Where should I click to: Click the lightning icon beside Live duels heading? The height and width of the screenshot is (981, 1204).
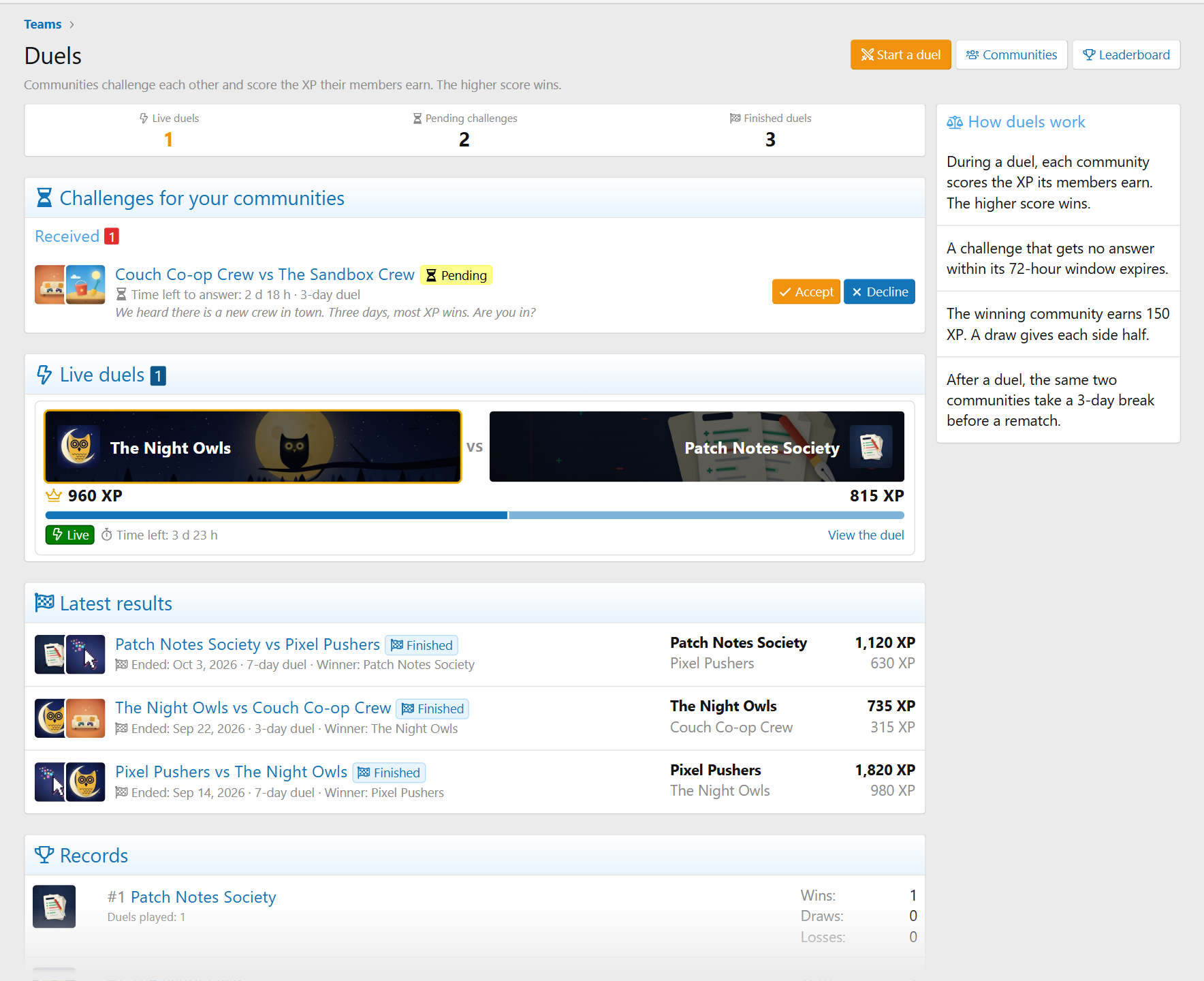[44, 375]
